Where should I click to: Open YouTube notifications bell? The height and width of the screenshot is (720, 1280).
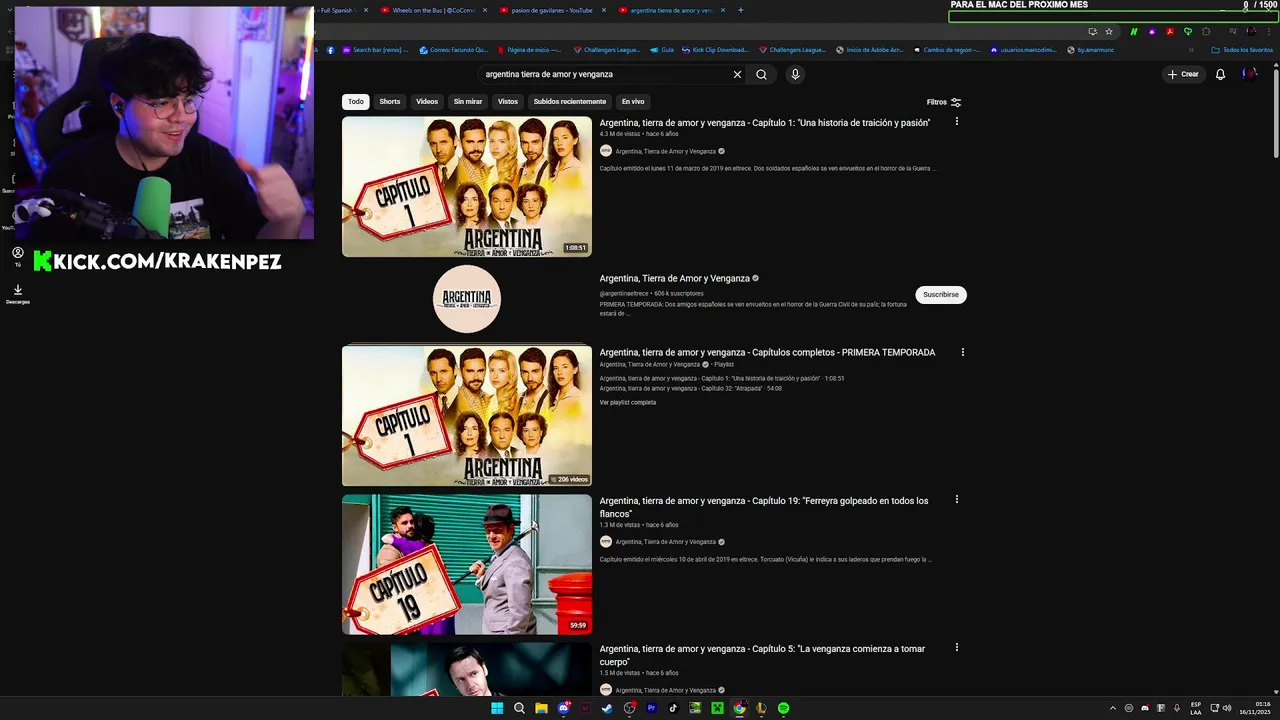(x=1220, y=74)
